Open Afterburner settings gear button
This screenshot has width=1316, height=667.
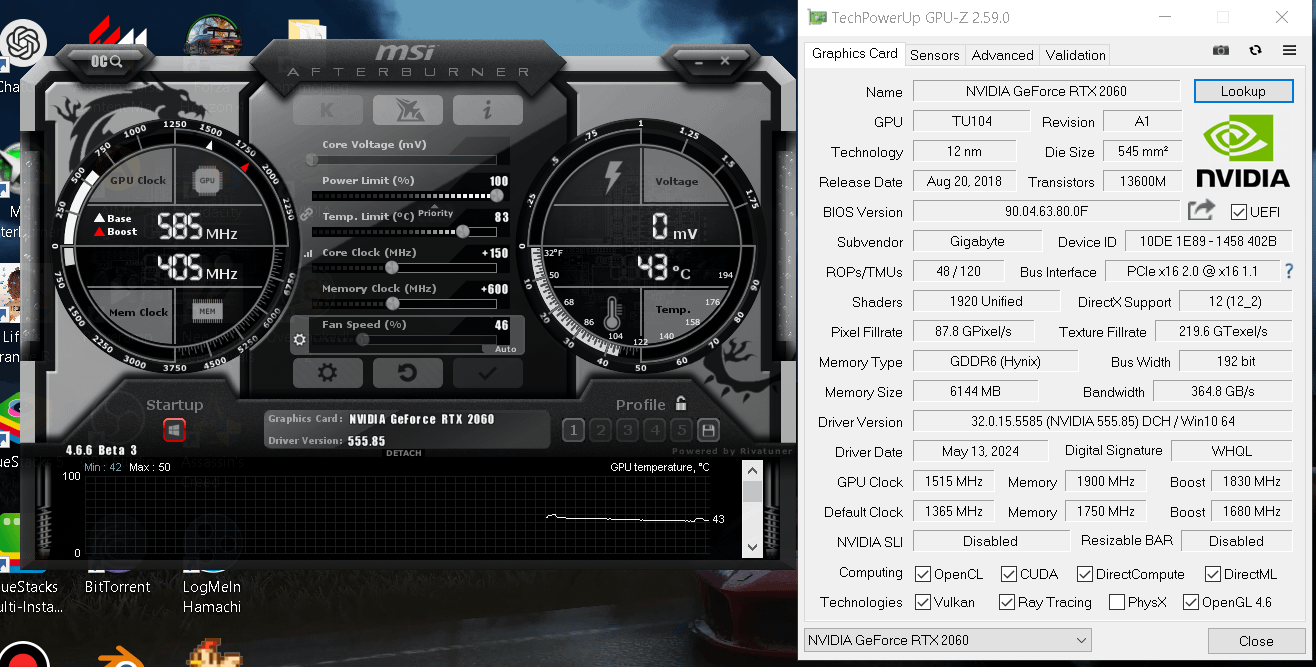point(327,373)
